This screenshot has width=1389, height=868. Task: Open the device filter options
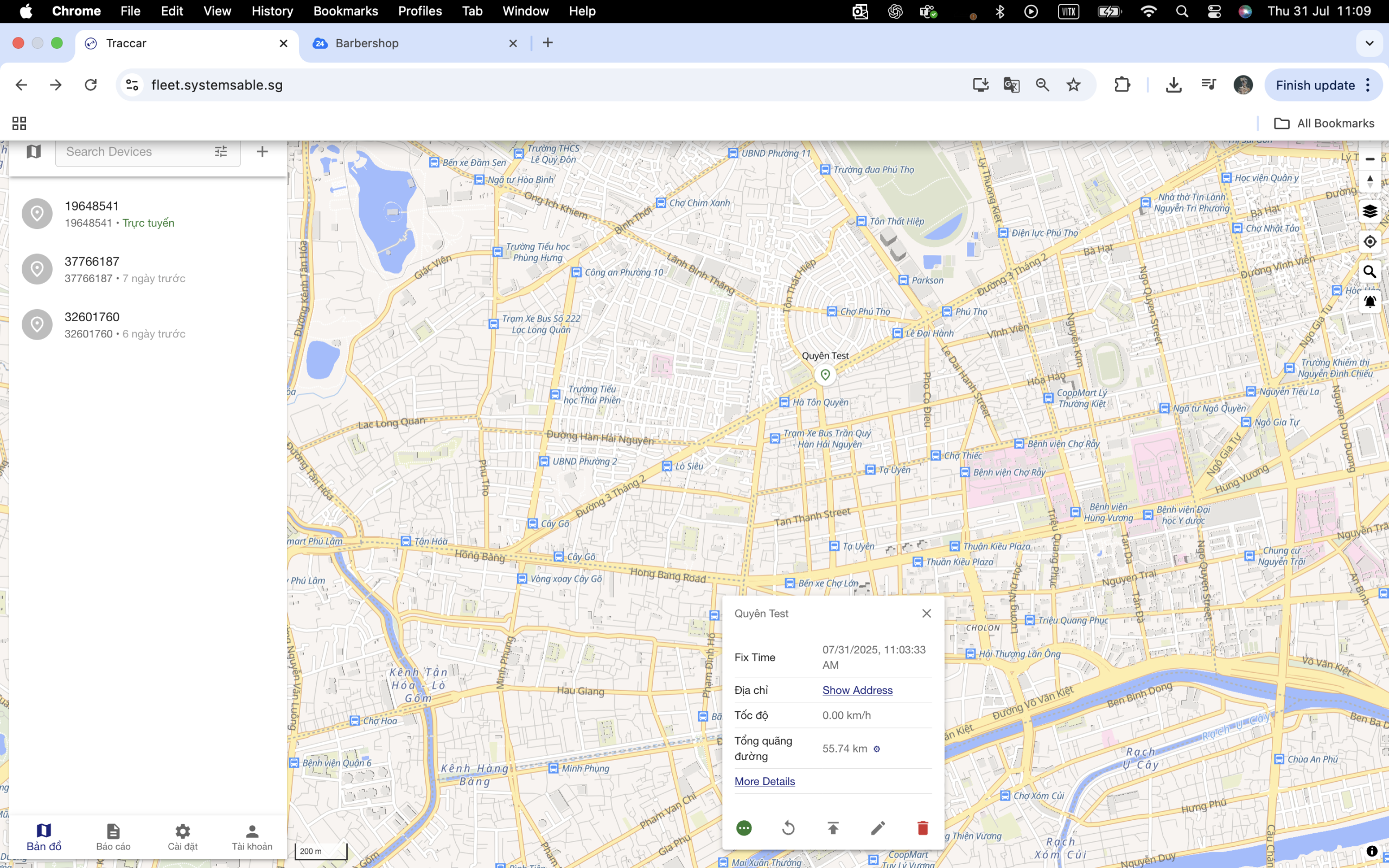pyautogui.click(x=221, y=151)
